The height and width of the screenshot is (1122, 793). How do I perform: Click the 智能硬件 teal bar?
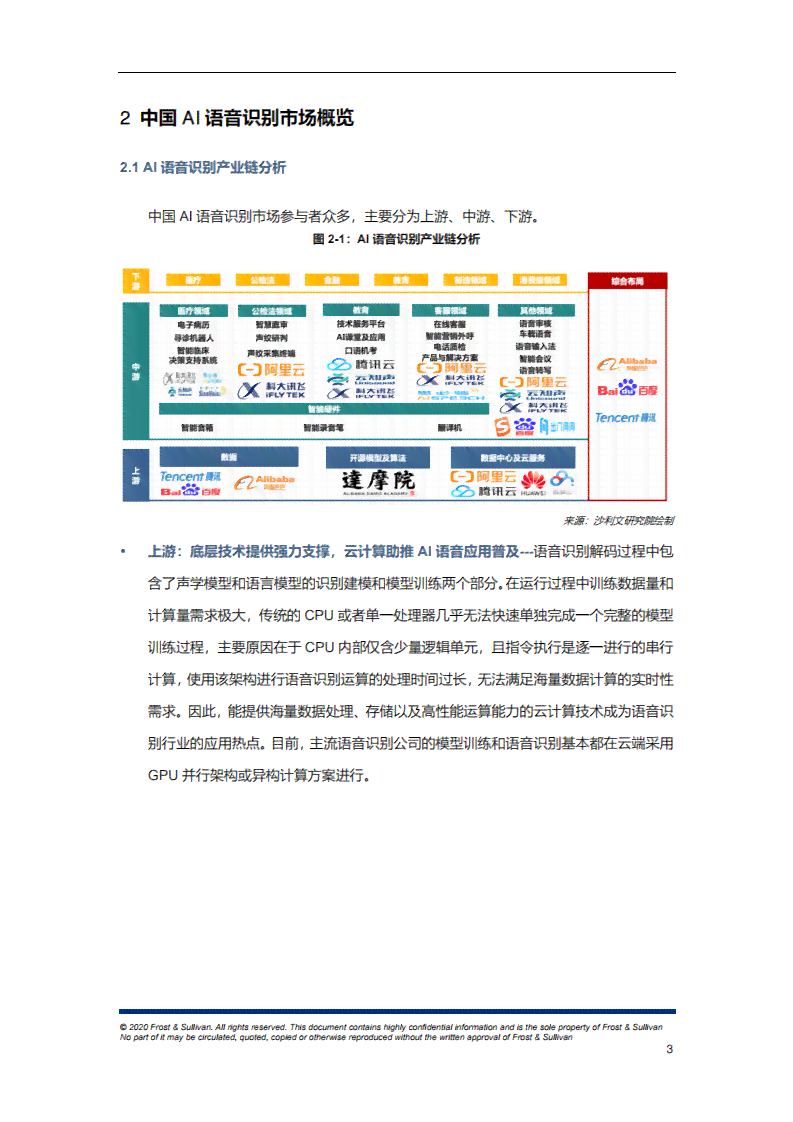point(323,409)
